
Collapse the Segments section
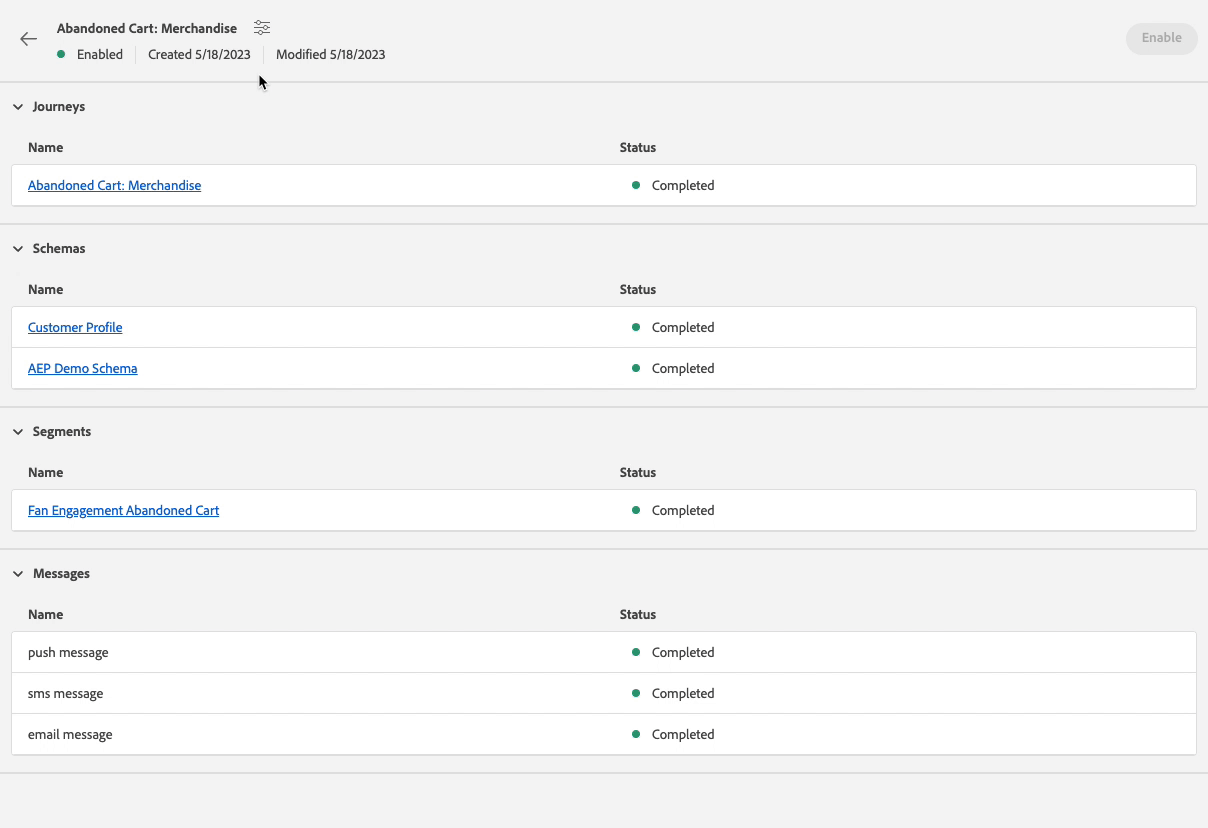click(x=18, y=432)
